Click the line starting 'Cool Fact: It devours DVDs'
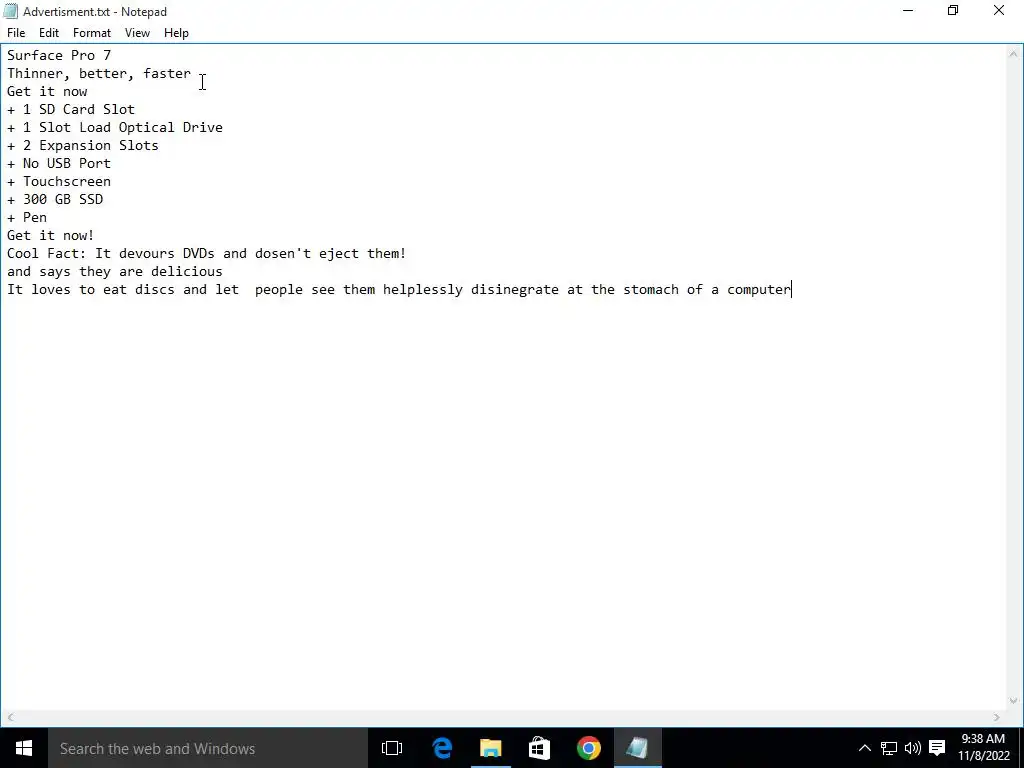This screenshot has width=1024, height=768. point(206,253)
